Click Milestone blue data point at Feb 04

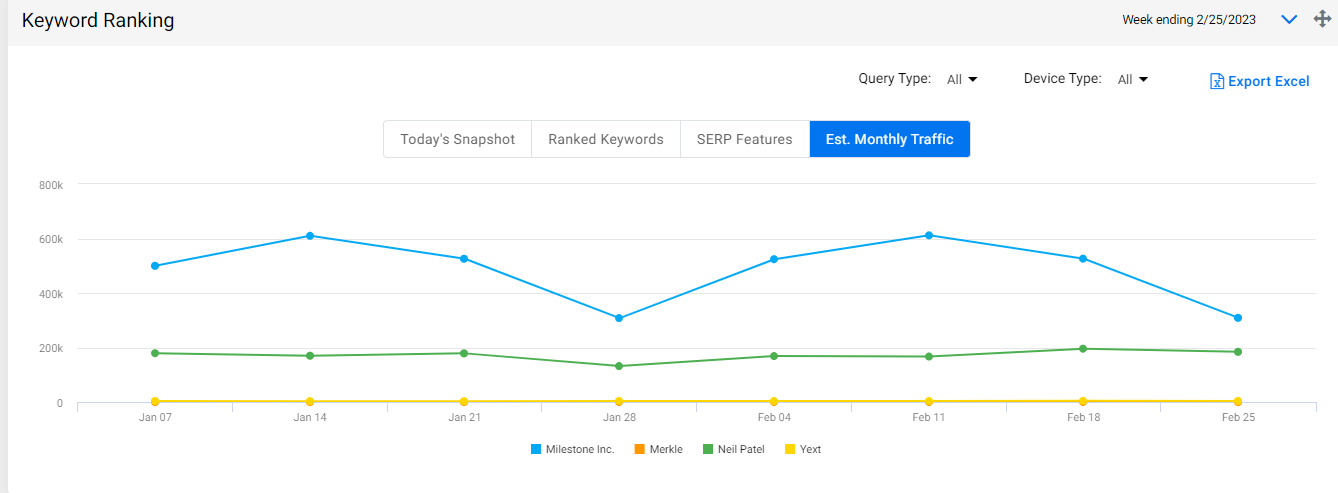click(774, 259)
